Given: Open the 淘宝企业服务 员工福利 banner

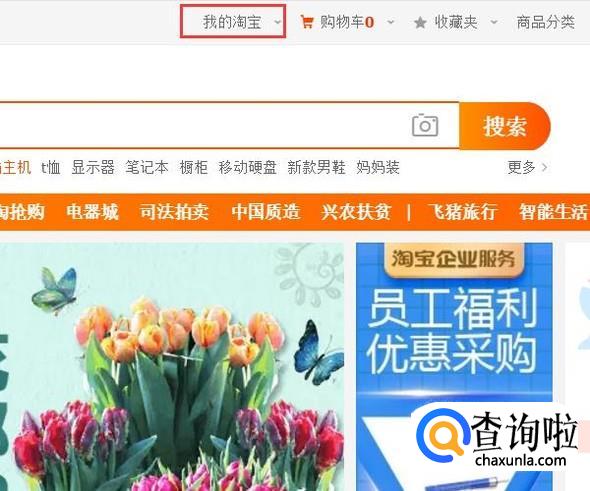Looking at the screenshot, I should tap(454, 367).
